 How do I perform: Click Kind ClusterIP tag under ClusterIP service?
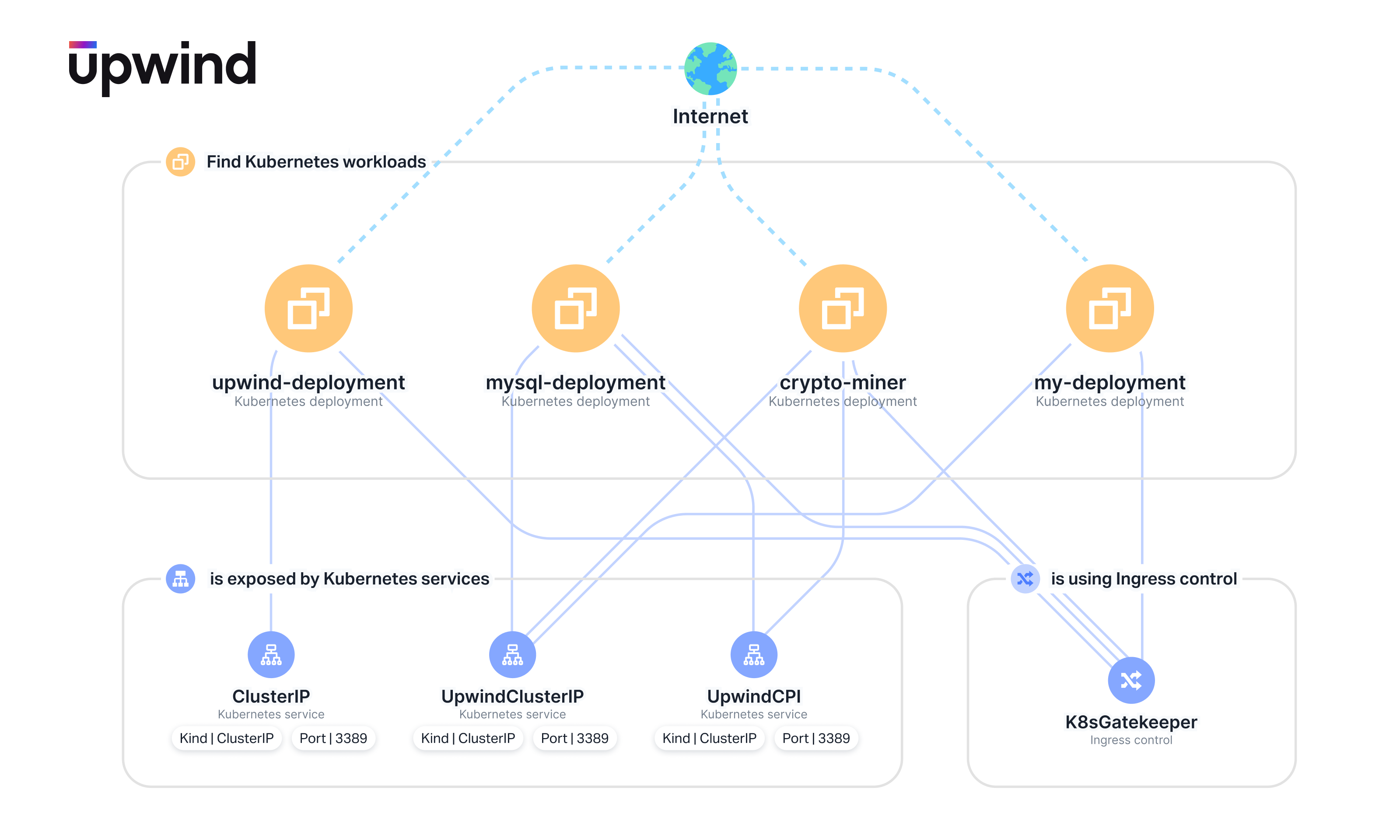226,738
